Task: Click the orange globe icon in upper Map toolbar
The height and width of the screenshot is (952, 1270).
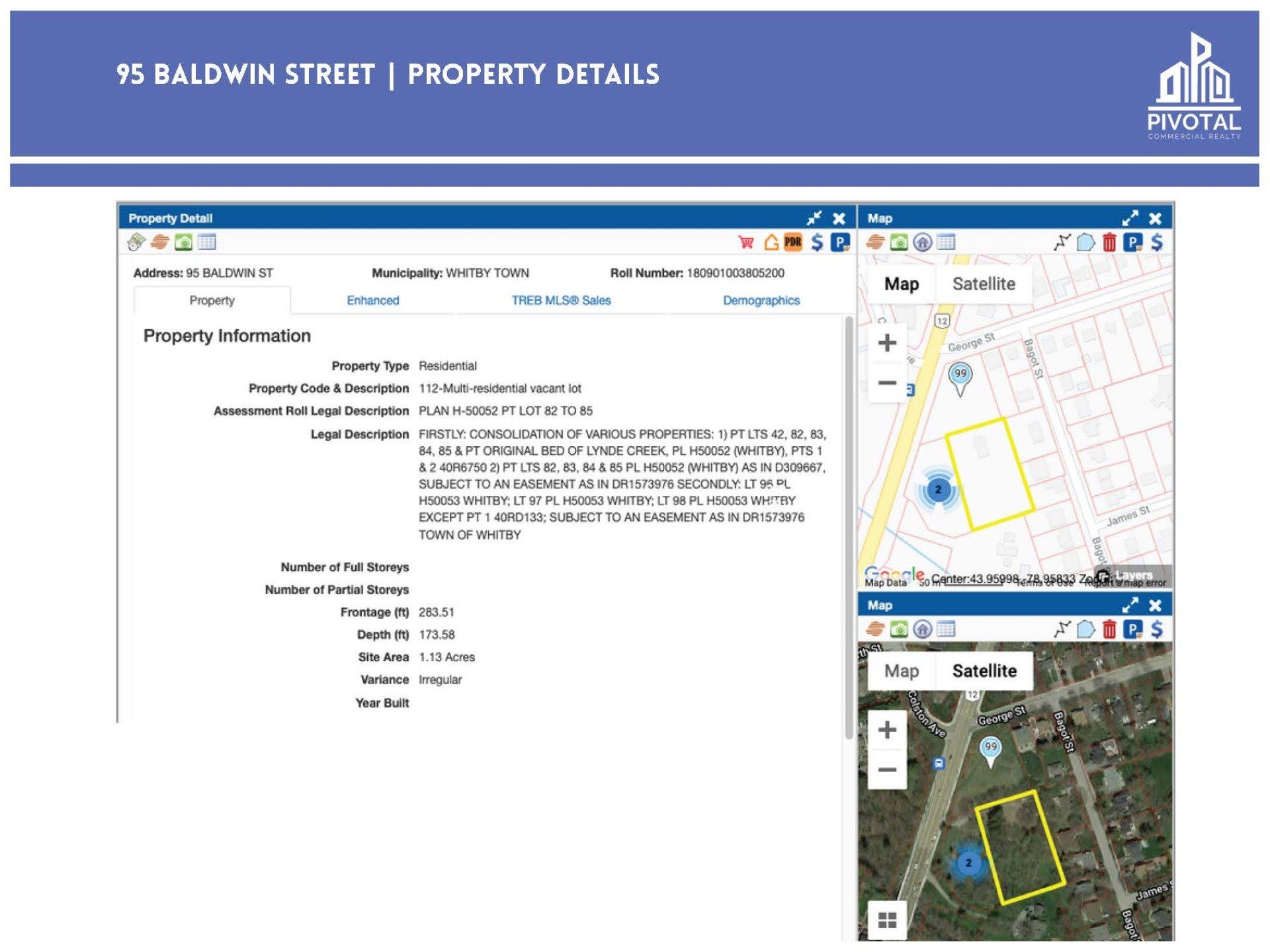Action: coord(875,243)
